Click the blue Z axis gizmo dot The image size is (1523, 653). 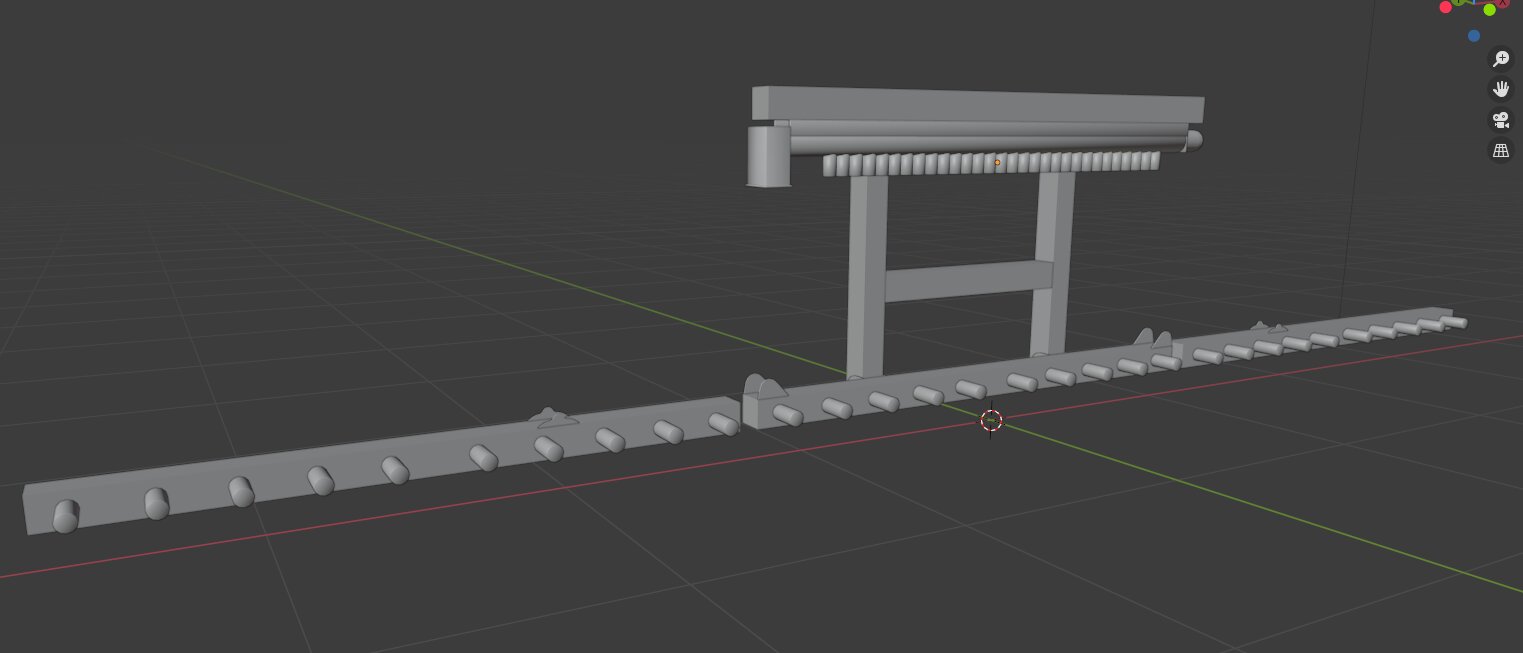1474,36
